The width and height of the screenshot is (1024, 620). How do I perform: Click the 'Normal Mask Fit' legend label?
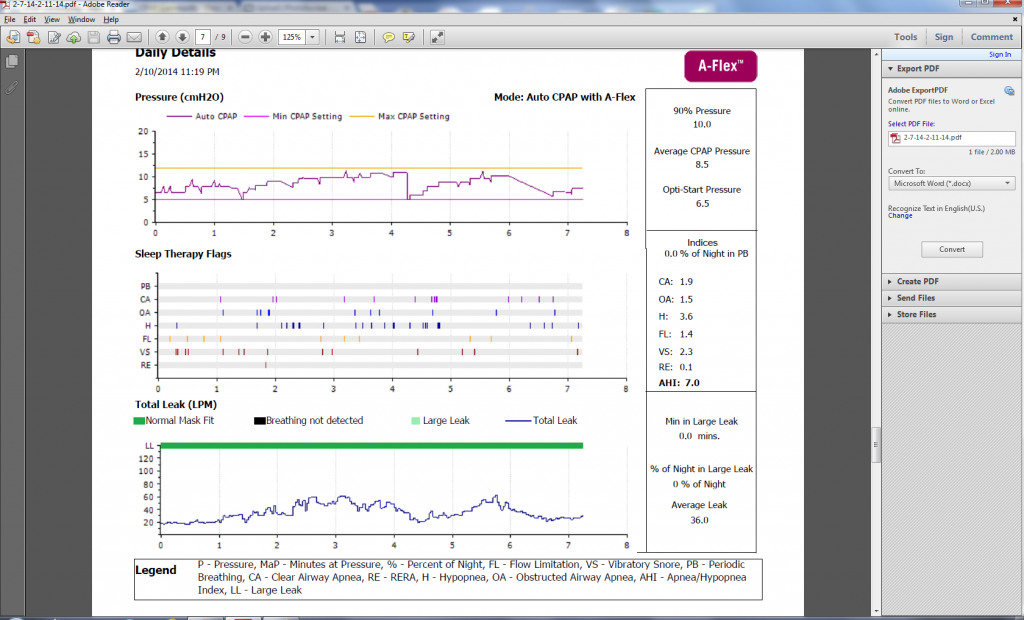(180, 421)
